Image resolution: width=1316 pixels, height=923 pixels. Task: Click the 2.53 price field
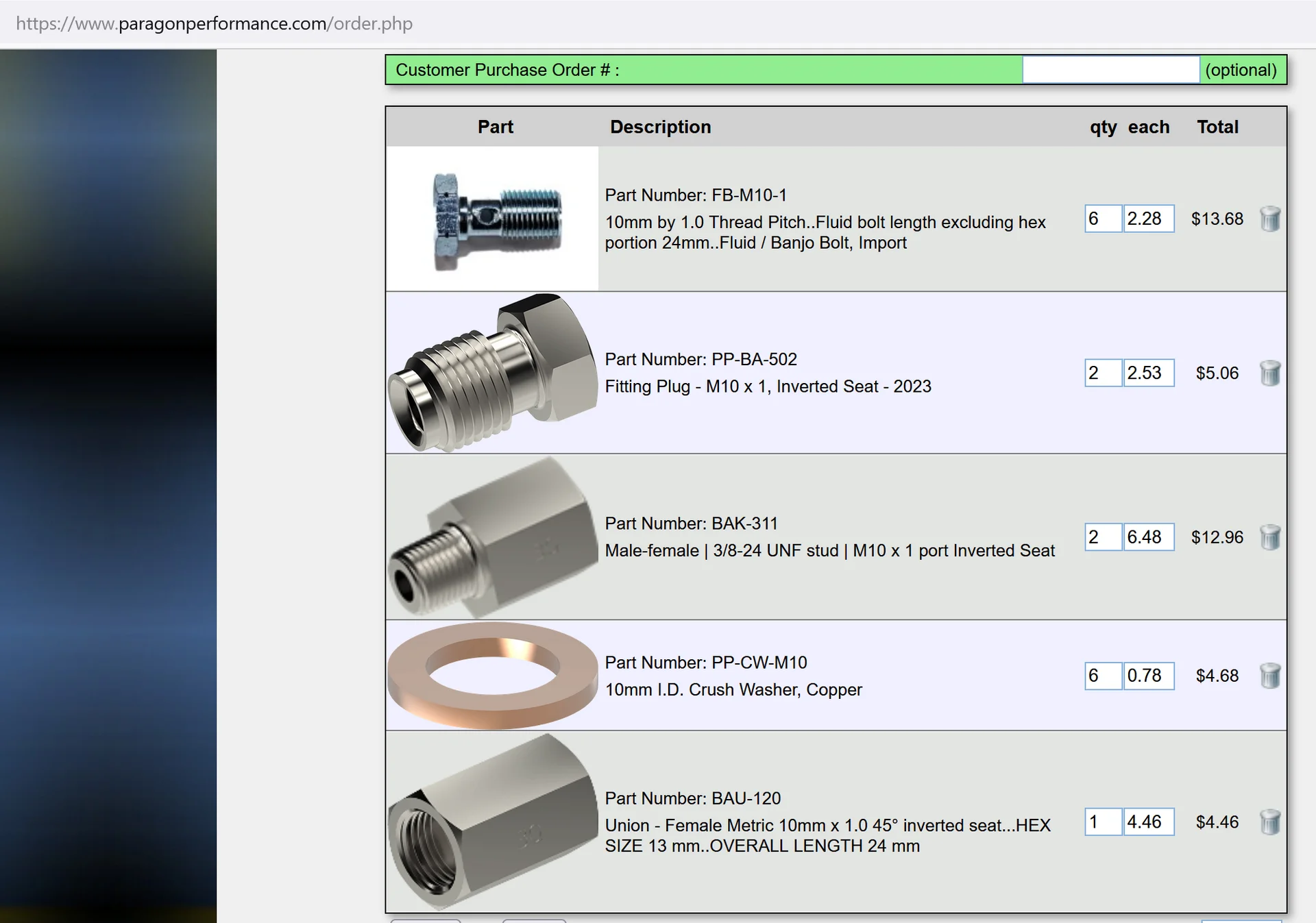click(1149, 373)
